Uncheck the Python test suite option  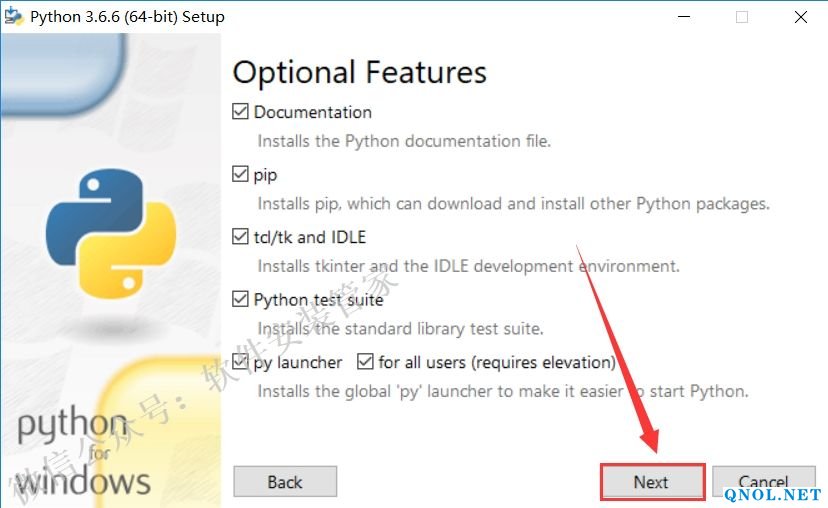240,299
